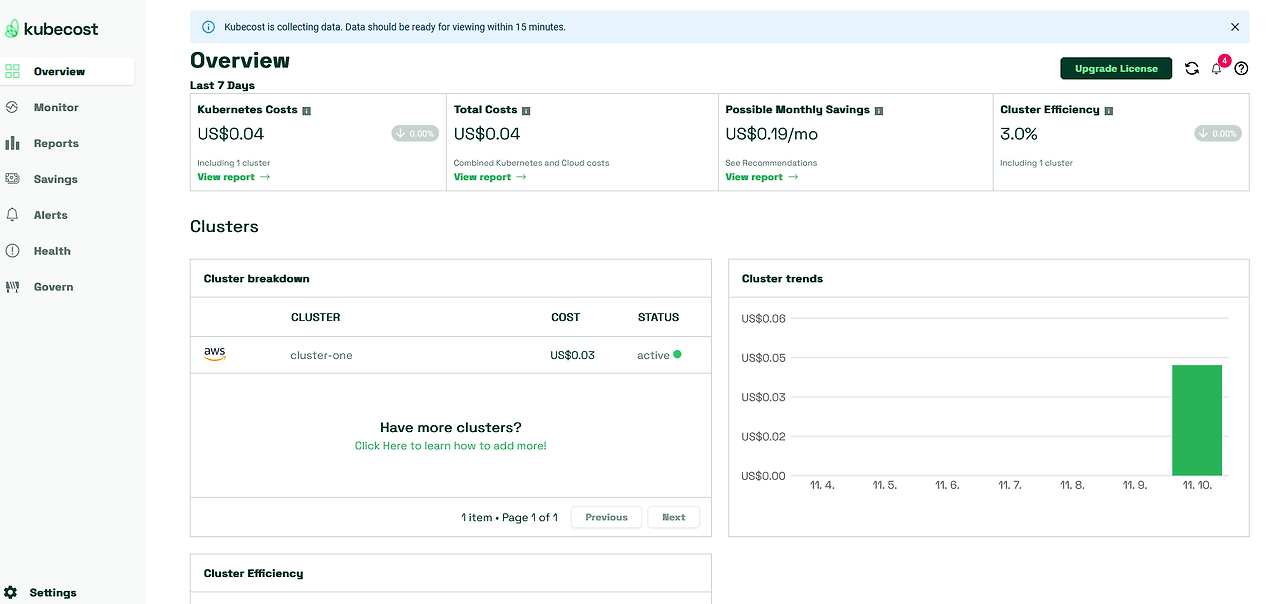
Task: Click the US$0.06 axis label
Action: coord(764,319)
